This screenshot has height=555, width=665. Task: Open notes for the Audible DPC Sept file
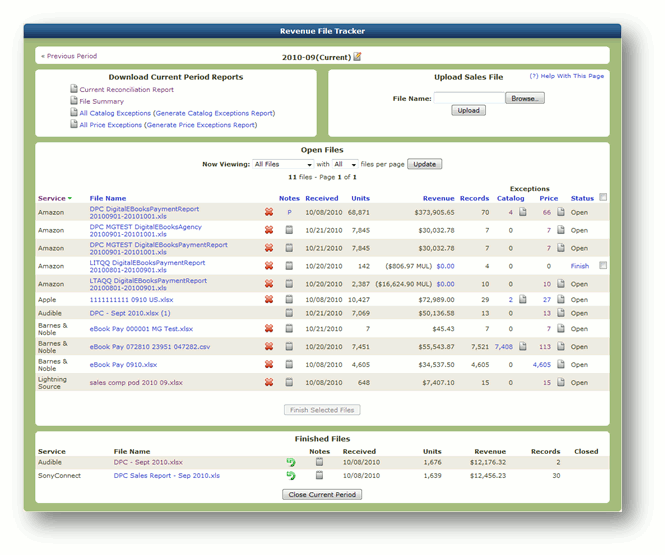289,313
